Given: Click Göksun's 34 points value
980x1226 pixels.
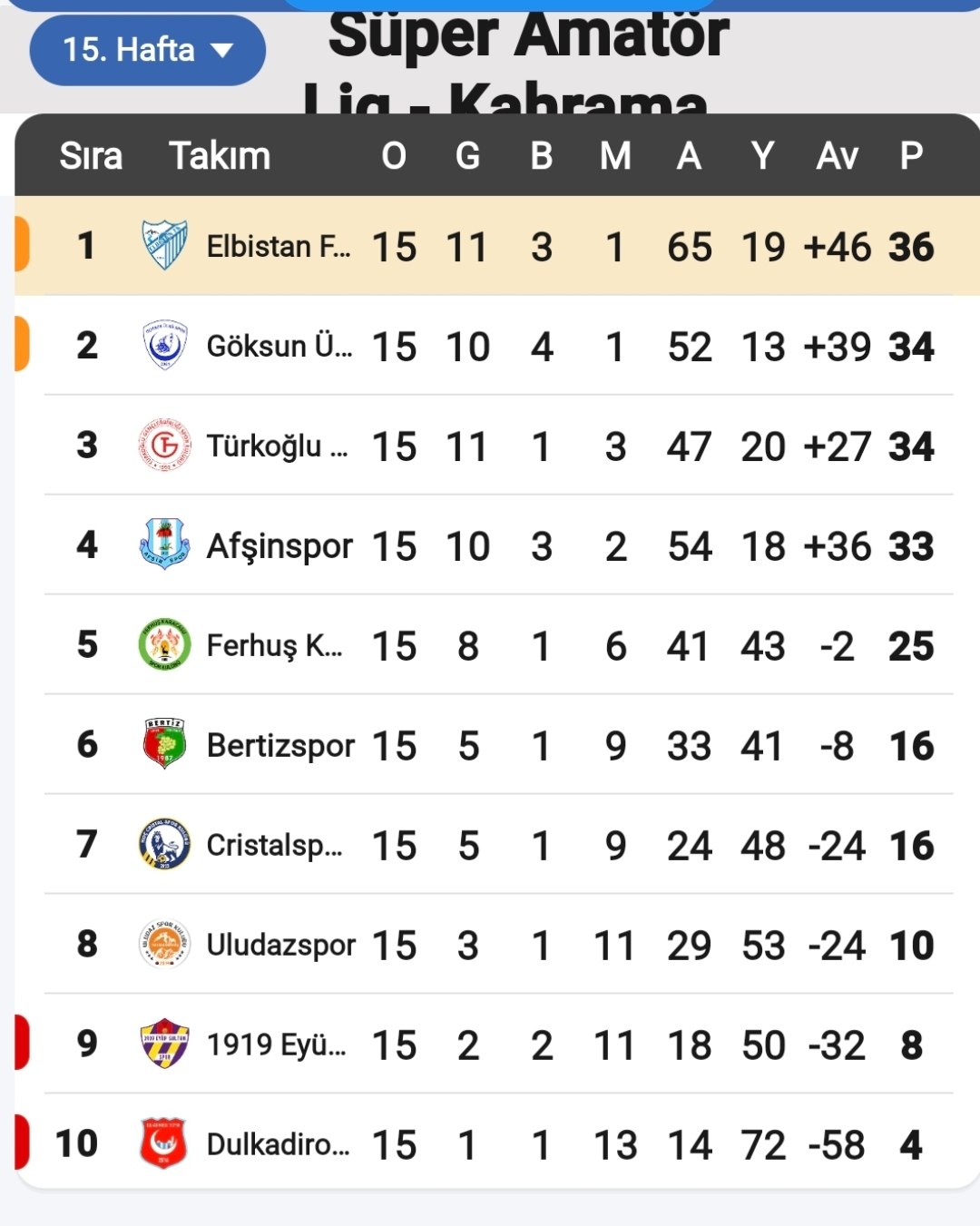Looking at the screenshot, I should (911, 347).
